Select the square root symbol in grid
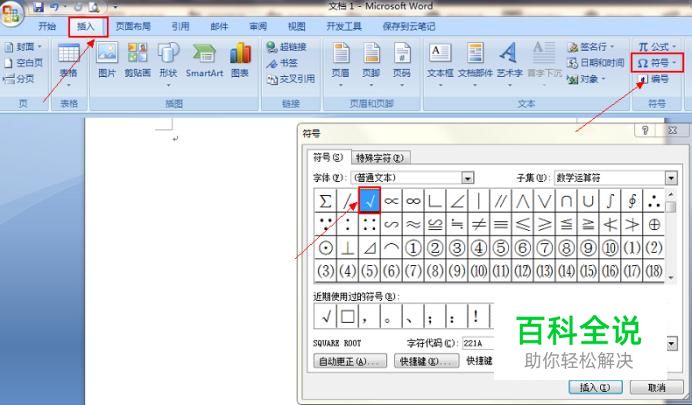Viewport: 692px width, 405px height. 369,201
